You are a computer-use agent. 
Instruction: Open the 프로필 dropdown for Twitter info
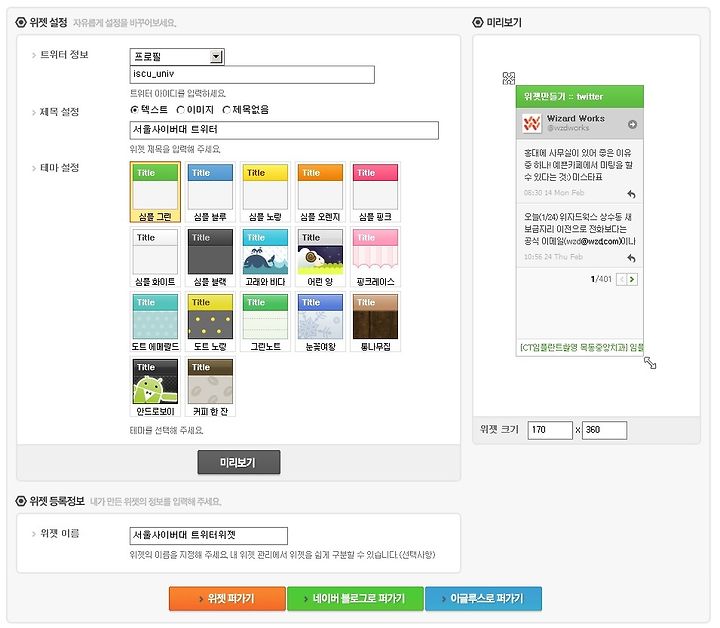pos(177,56)
